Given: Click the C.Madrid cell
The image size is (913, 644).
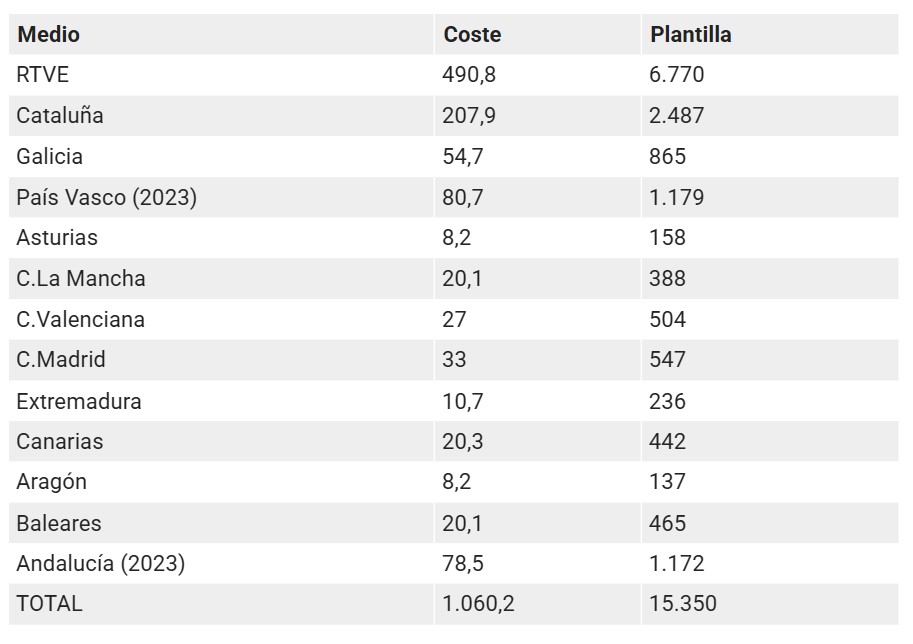Looking at the screenshot, I should pos(60,360).
